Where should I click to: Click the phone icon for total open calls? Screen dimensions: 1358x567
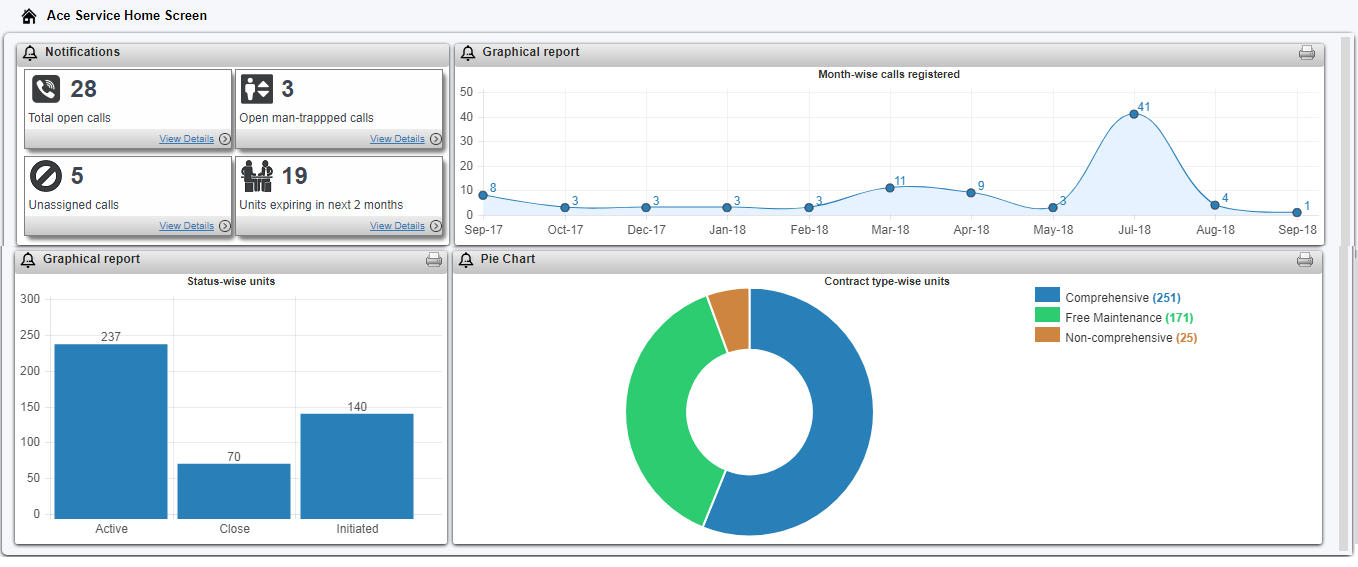click(x=46, y=89)
